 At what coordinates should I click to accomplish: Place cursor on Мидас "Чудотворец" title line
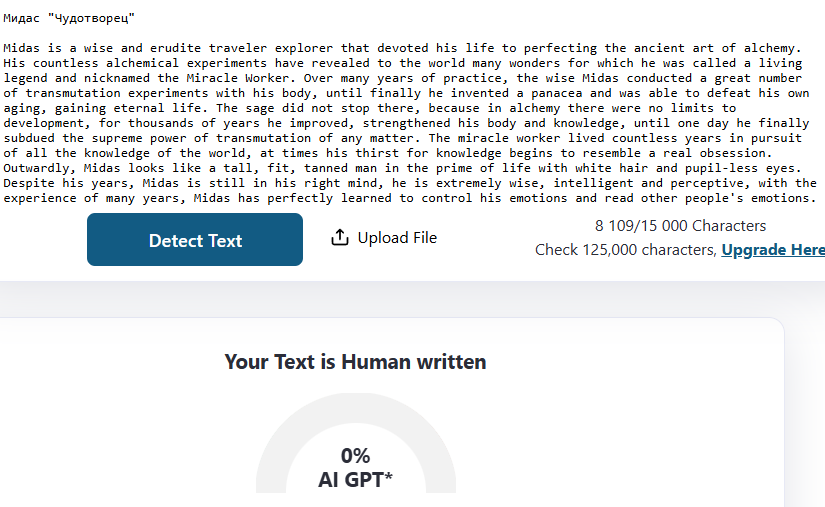[69, 18]
